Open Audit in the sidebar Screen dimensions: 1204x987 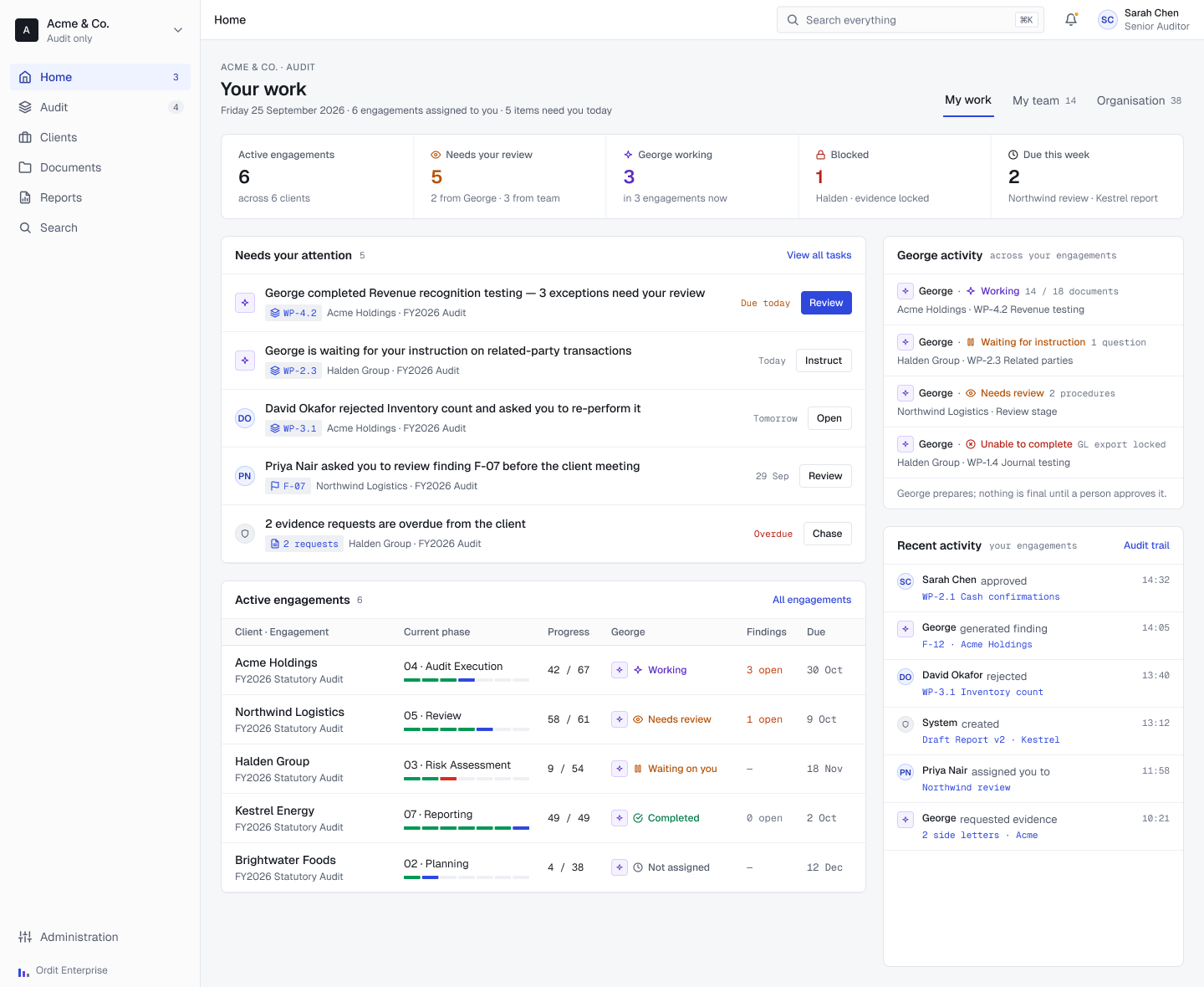click(100, 107)
